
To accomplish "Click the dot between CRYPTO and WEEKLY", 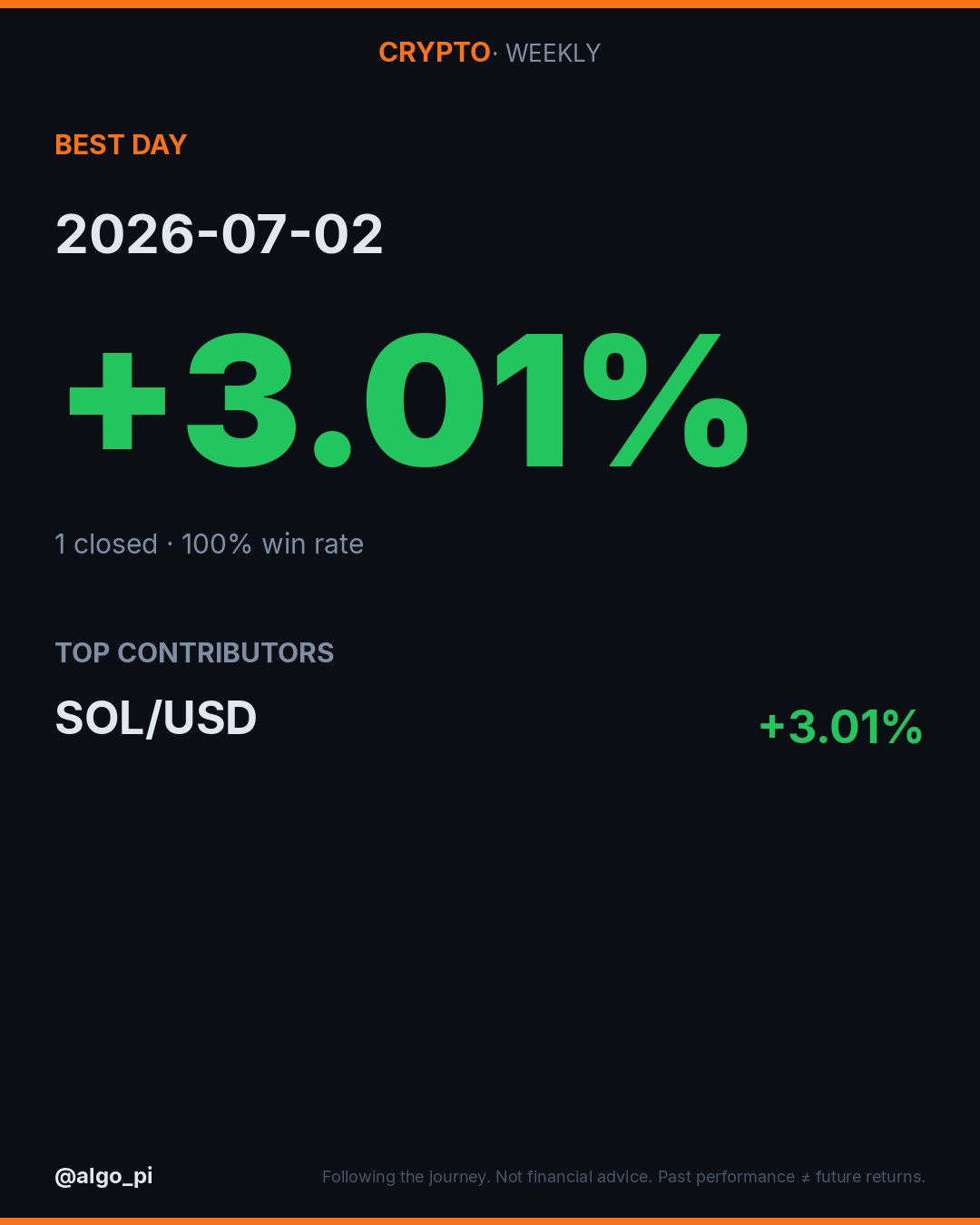I will point(495,53).
